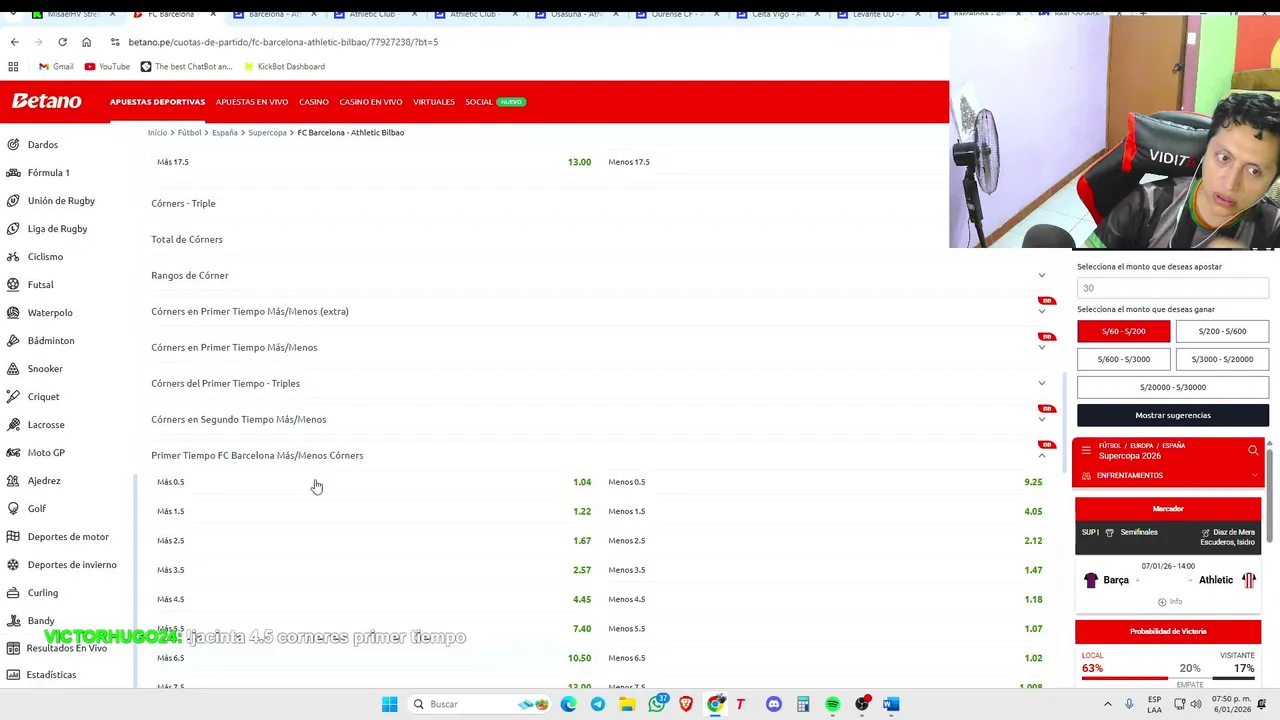Open YouTube bookmark
Viewport: 1280px width, 720px height.
pyautogui.click(x=107, y=66)
